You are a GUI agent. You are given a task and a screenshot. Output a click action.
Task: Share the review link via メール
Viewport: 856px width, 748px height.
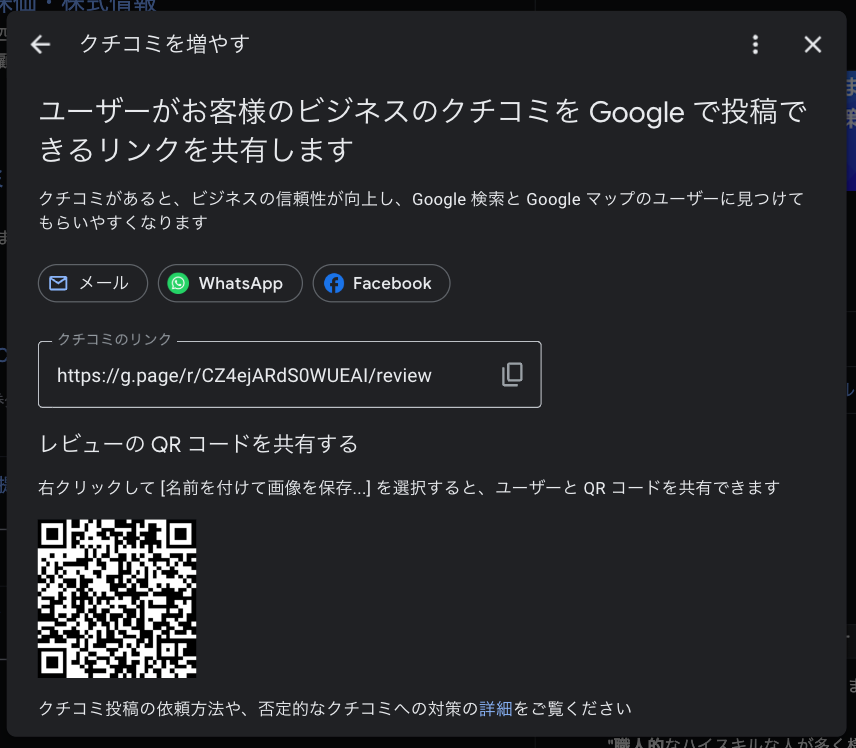pyautogui.click(x=92, y=283)
